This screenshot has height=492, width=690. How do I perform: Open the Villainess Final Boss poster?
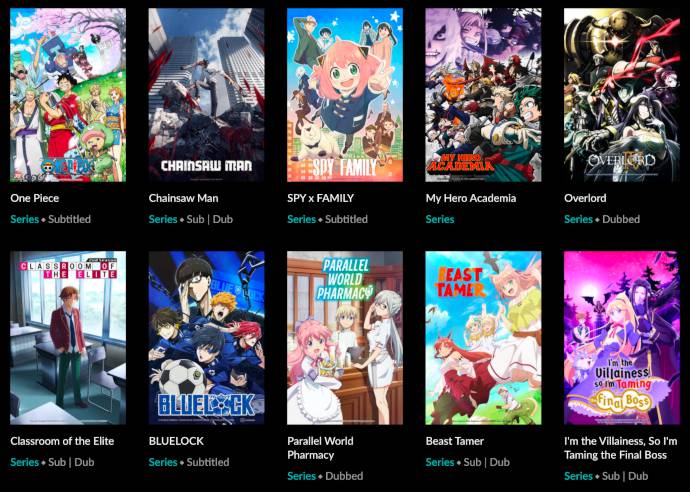[622, 338]
